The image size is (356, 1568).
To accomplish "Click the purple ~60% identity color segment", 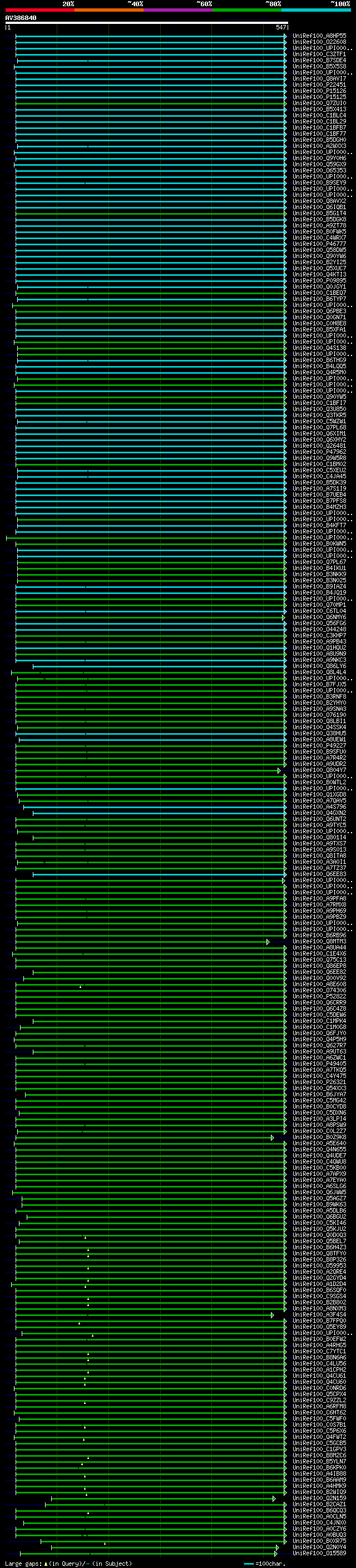I will point(179,10).
